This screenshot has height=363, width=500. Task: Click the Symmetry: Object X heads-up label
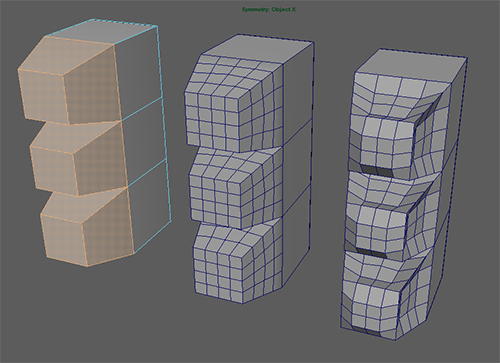point(269,9)
